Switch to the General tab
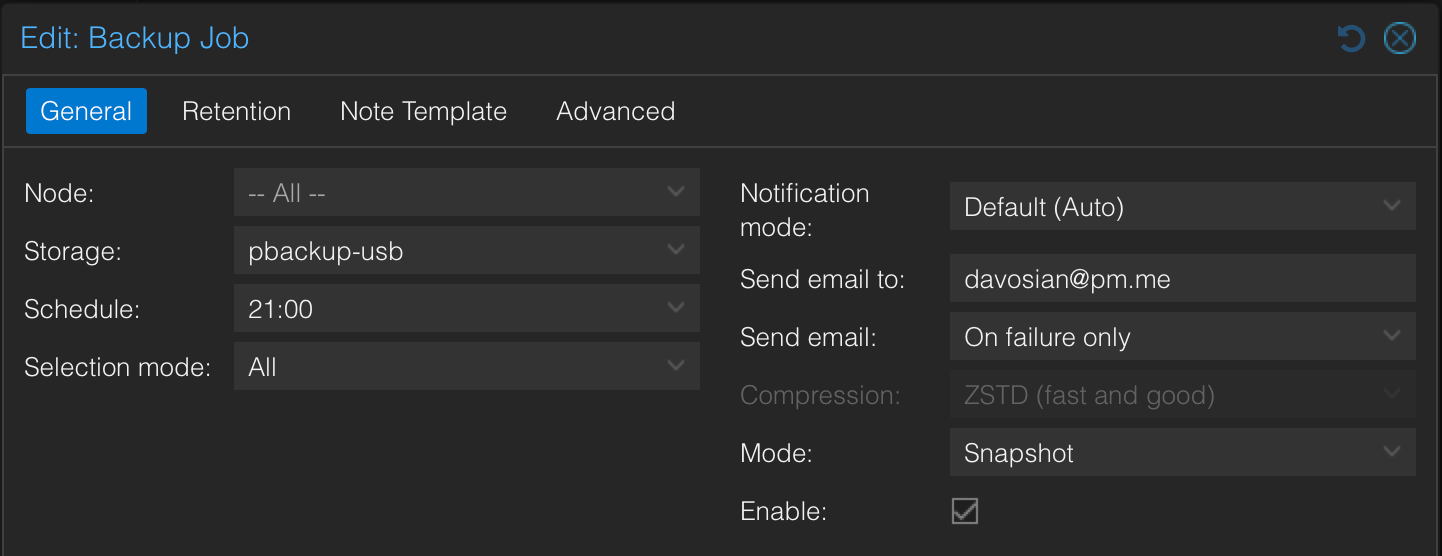1442x556 pixels. 86,111
